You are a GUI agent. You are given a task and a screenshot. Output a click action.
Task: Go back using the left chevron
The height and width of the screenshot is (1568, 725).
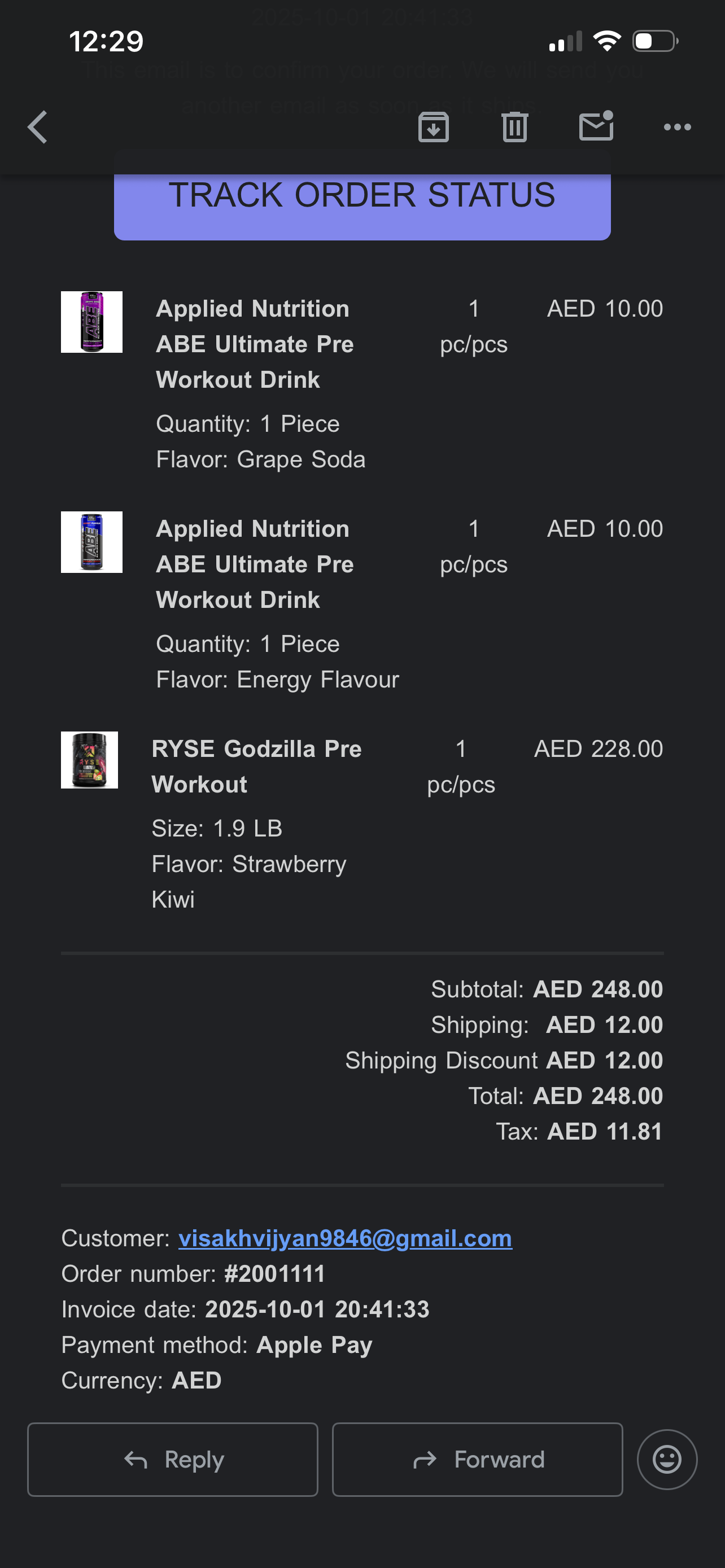coord(38,127)
